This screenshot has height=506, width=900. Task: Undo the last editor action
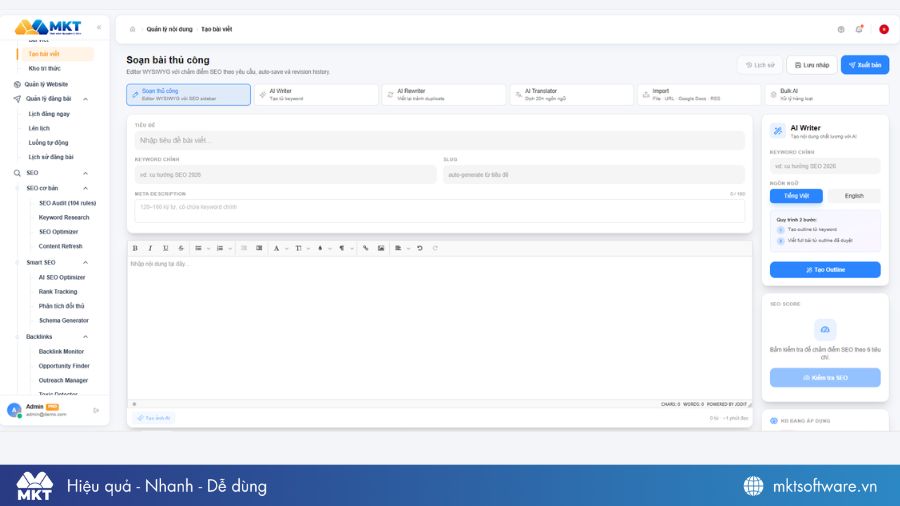pyautogui.click(x=420, y=248)
